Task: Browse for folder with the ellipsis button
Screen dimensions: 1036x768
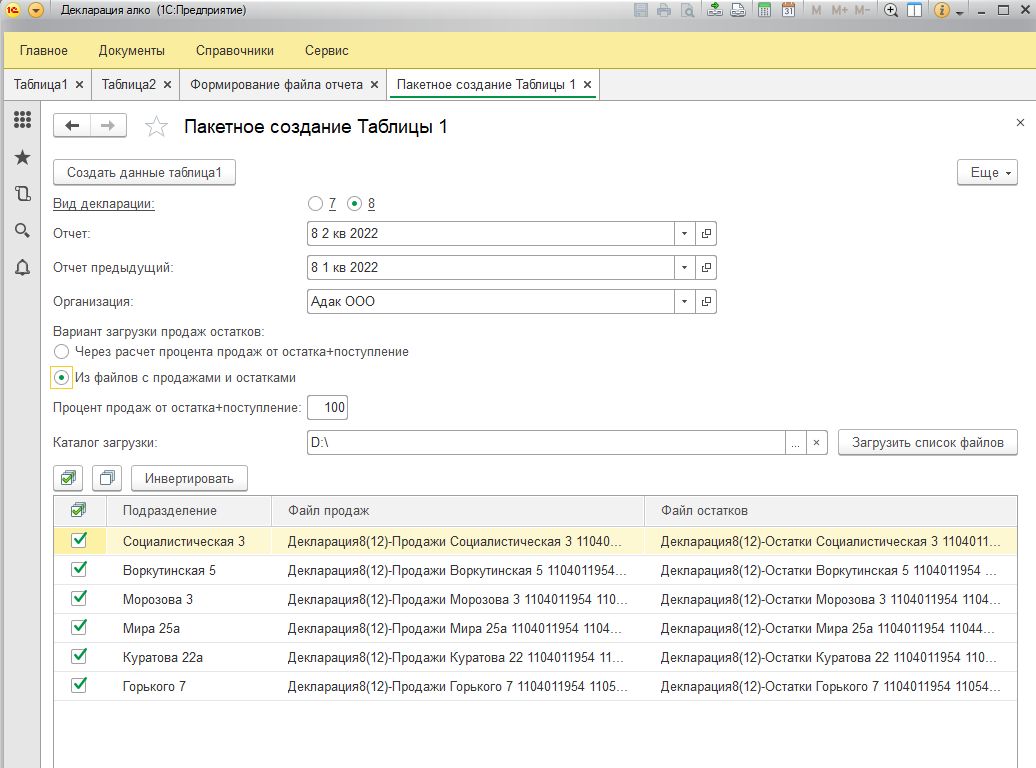Action: pyautogui.click(x=796, y=443)
